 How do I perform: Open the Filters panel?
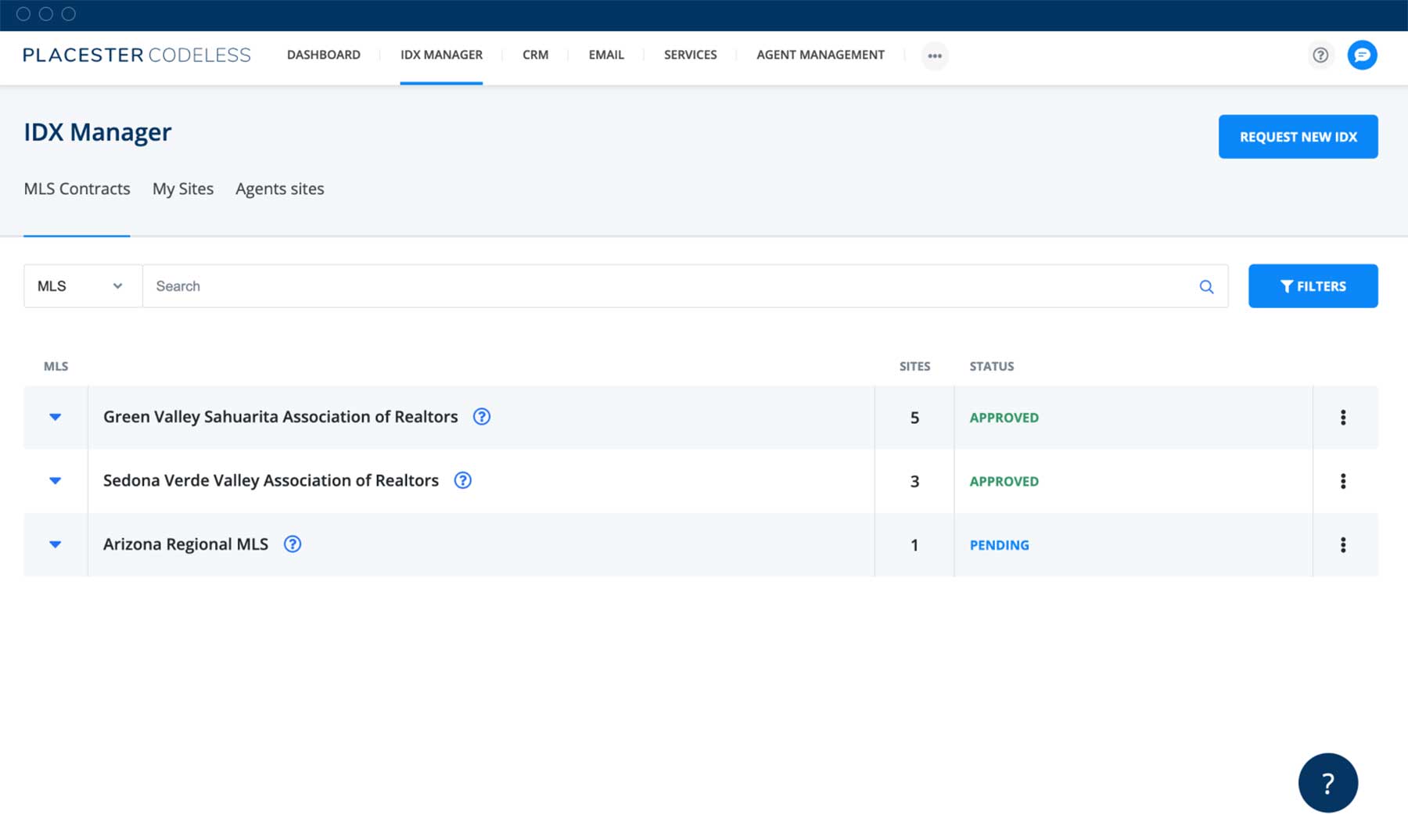pos(1313,285)
